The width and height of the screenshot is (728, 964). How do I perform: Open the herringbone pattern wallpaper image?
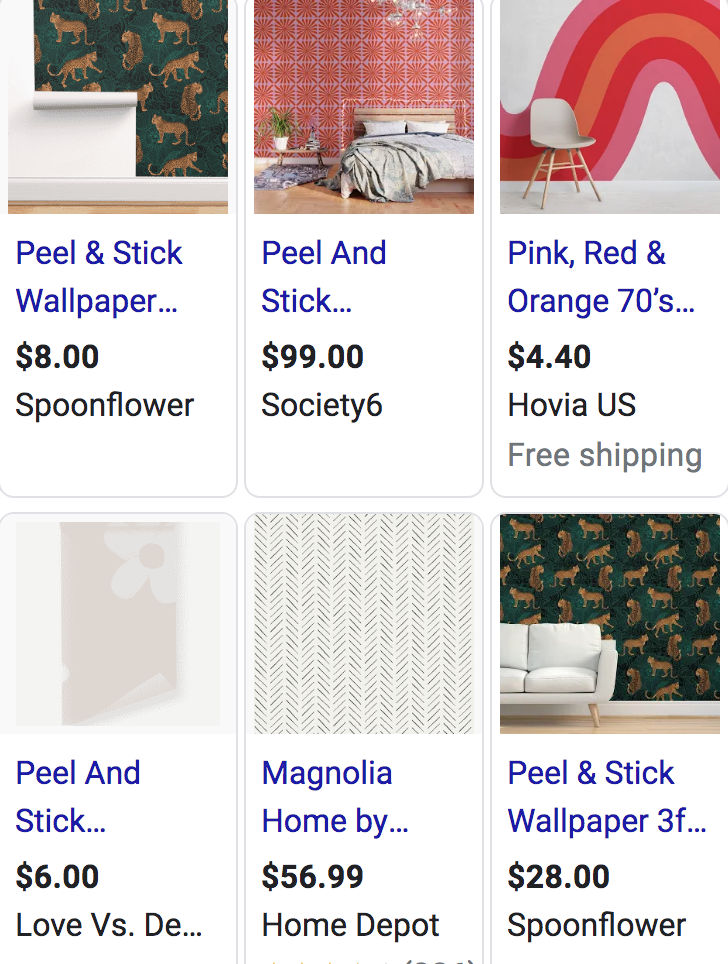pos(364,623)
